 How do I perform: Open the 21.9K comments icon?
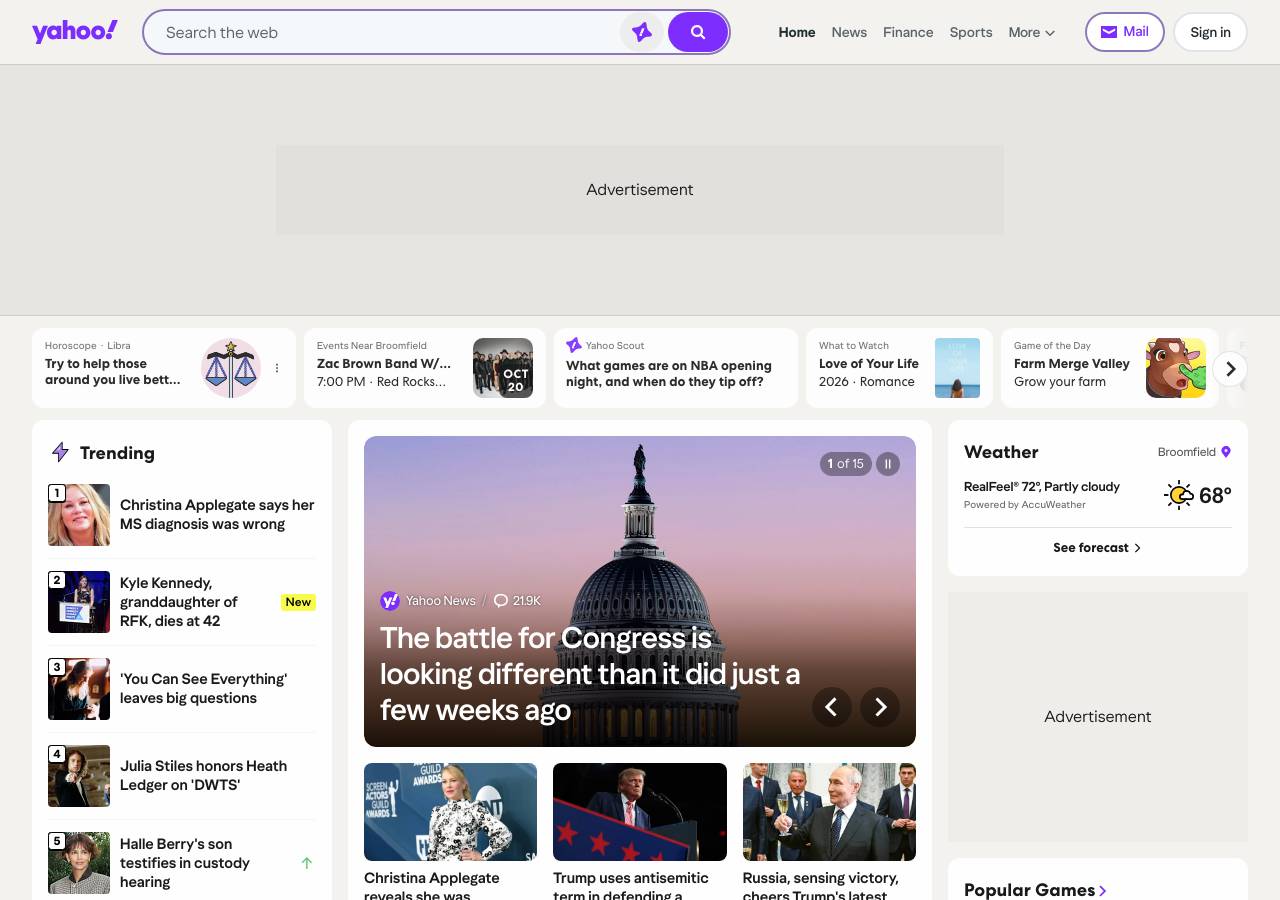[x=501, y=601]
